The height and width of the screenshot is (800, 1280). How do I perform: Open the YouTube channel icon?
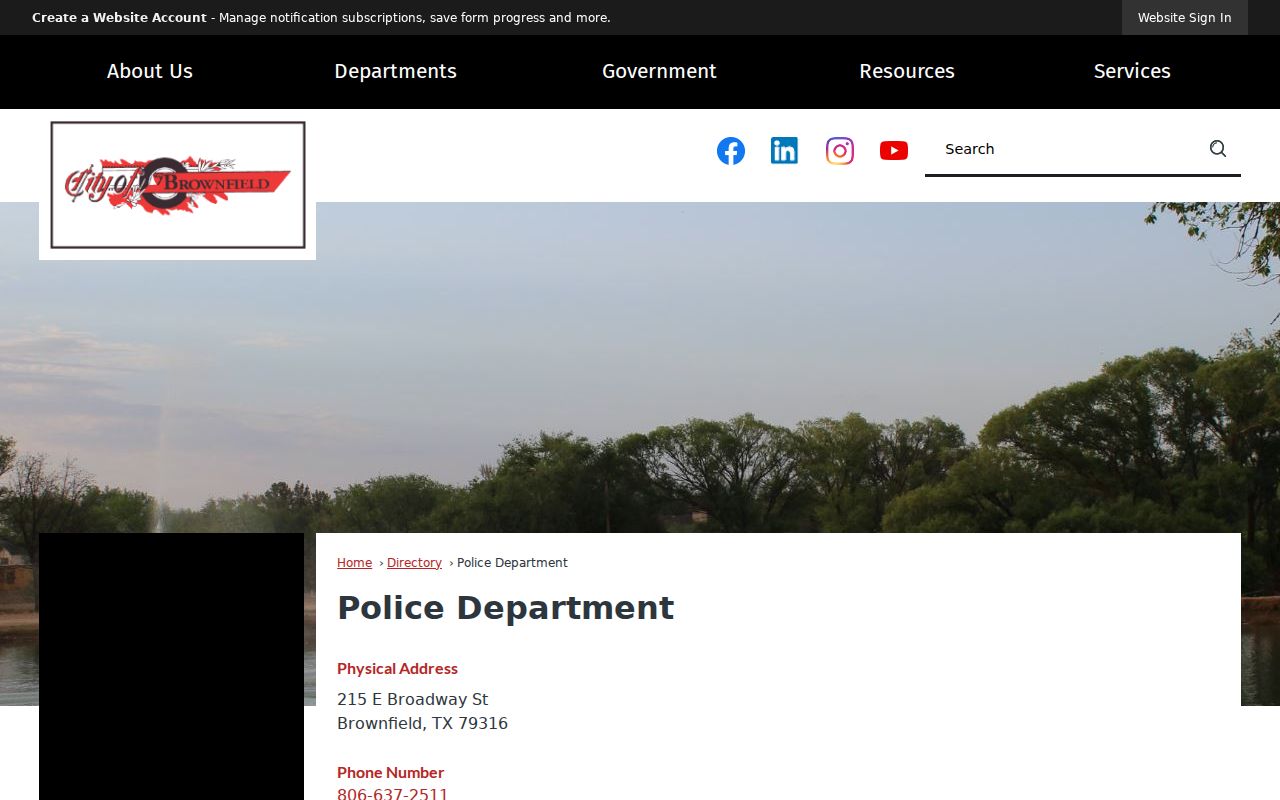tap(894, 151)
